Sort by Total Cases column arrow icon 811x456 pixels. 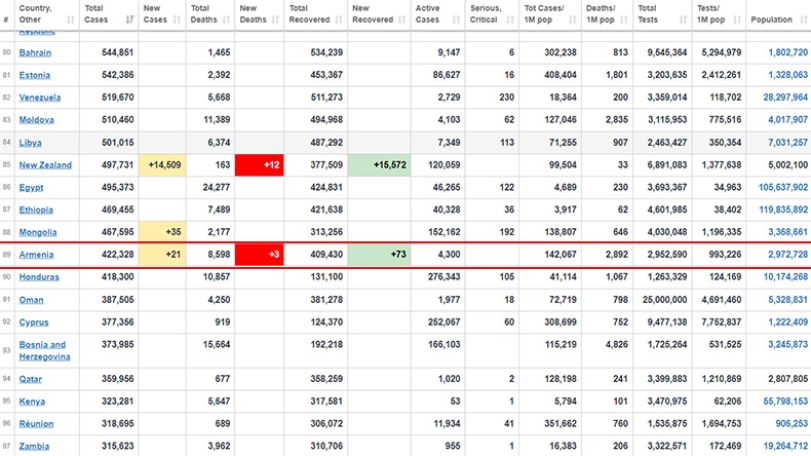click(x=130, y=20)
